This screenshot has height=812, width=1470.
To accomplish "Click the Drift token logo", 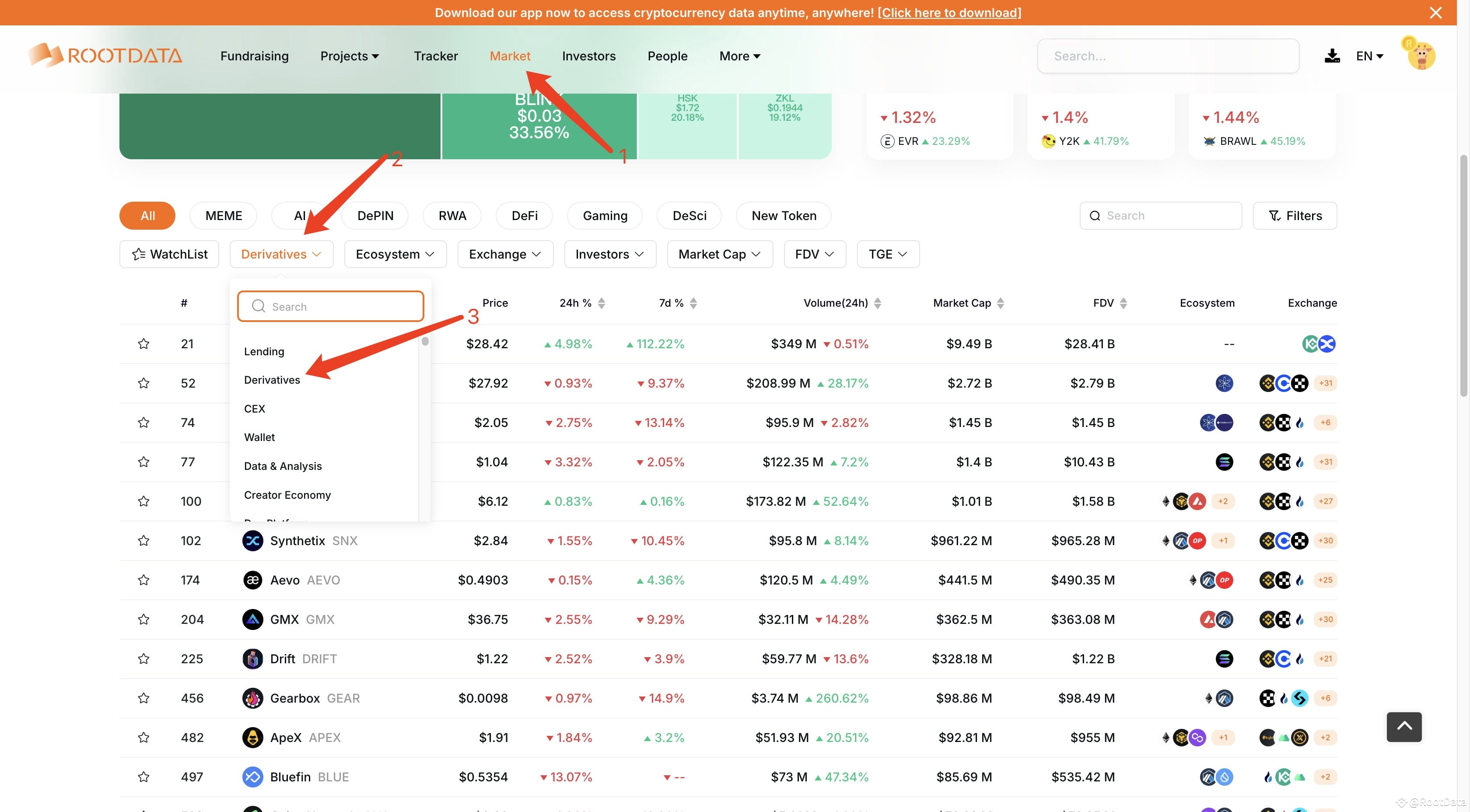I will tap(252, 658).
